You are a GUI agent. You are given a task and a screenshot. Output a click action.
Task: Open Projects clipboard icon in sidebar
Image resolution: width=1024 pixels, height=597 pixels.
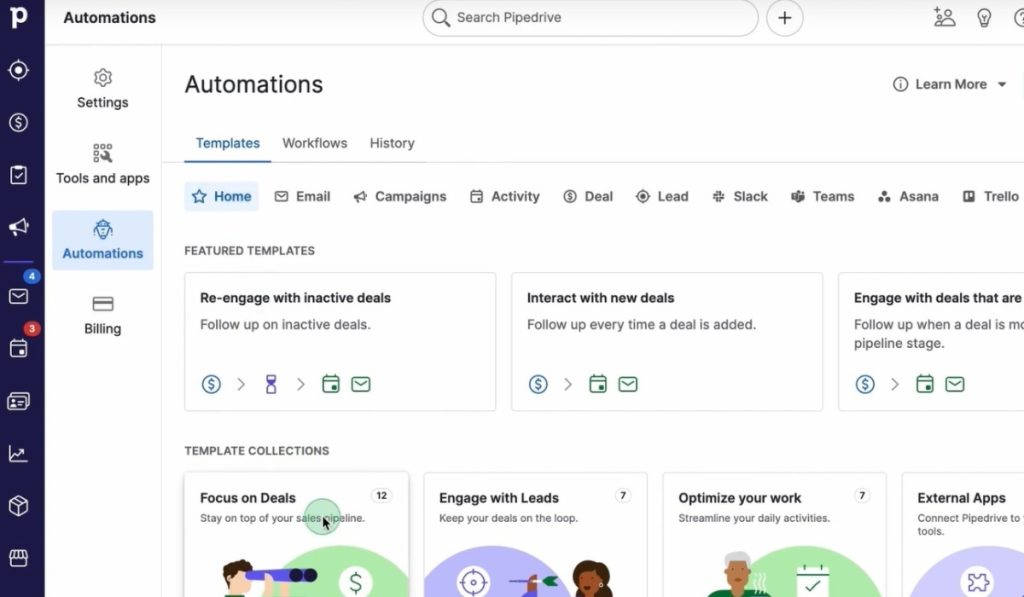coord(18,174)
